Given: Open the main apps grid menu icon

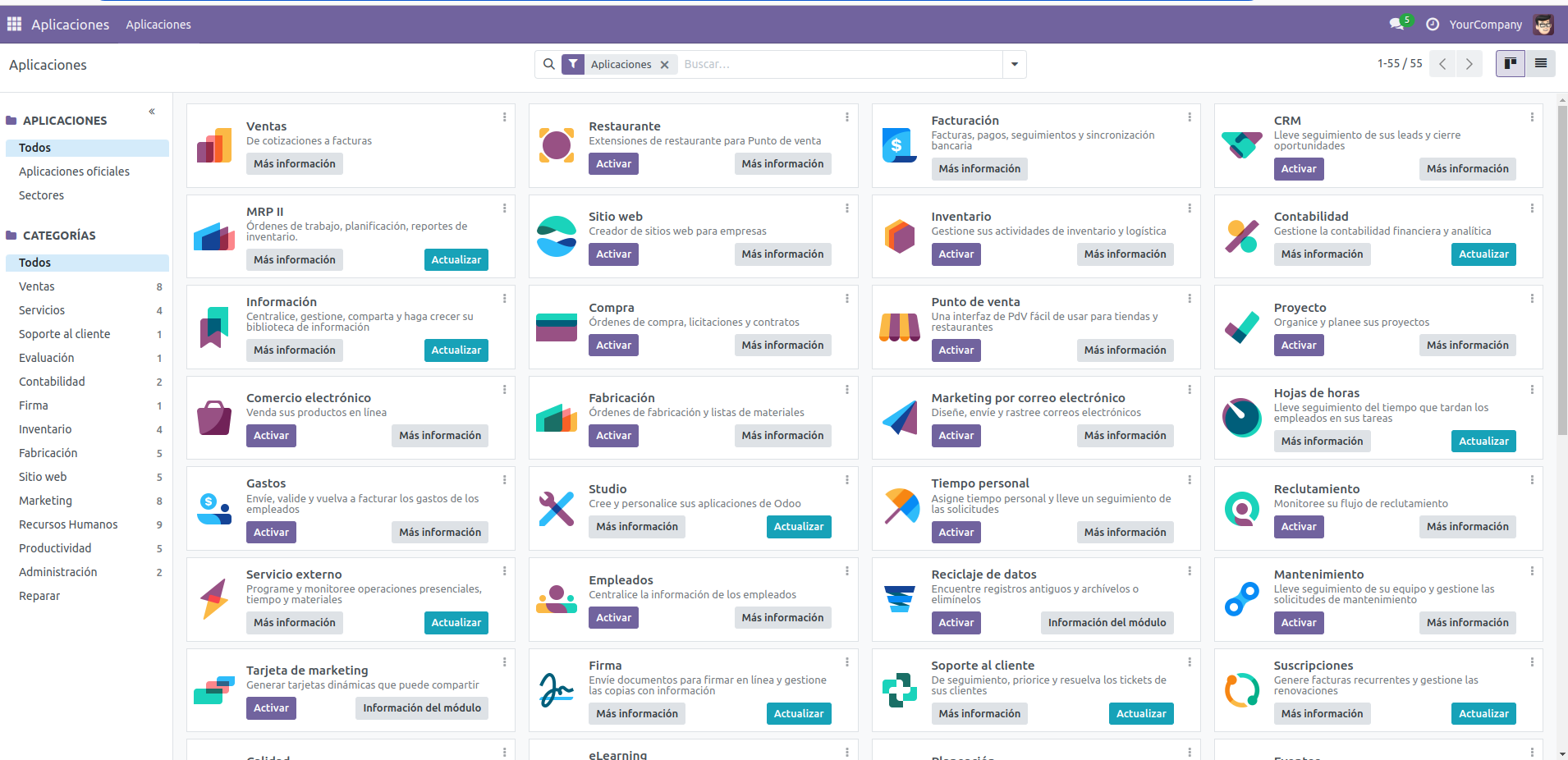Looking at the screenshot, I should pos(14,25).
